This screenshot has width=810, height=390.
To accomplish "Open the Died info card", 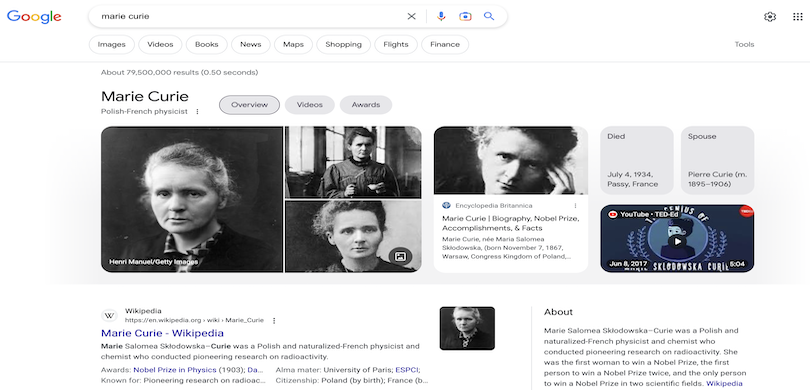I will click(637, 160).
